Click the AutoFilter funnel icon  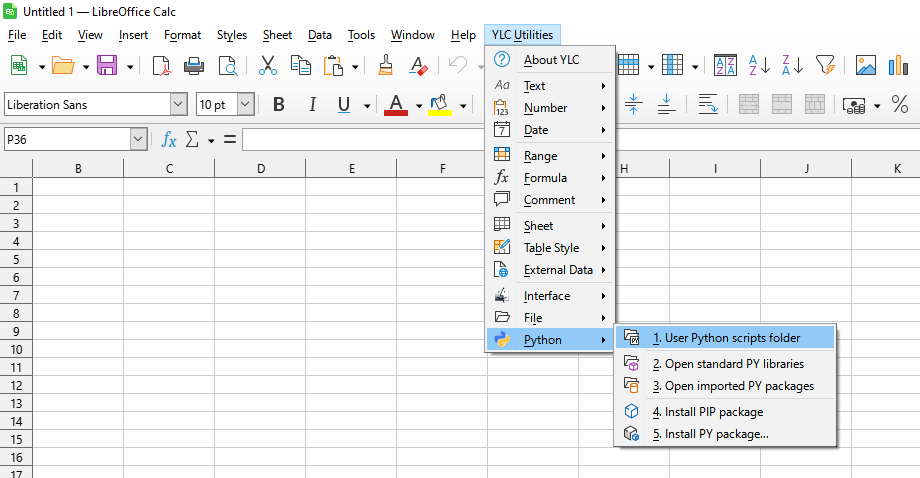coord(824,66)
